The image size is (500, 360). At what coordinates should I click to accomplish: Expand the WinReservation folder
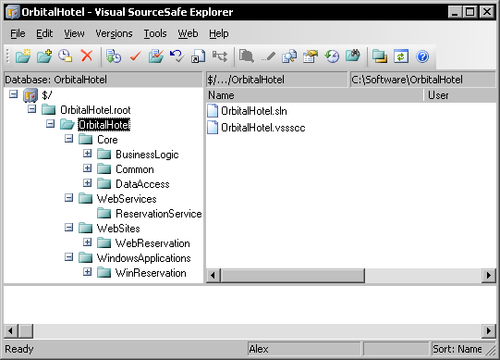87,272
